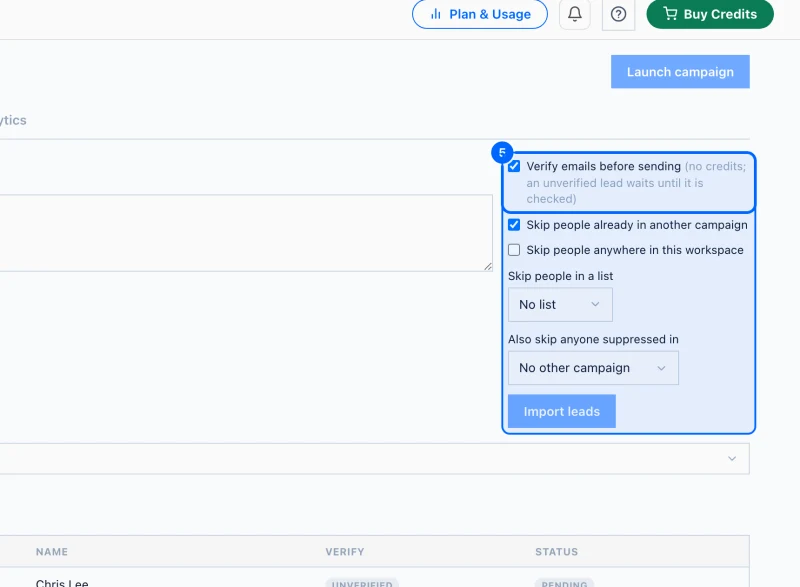The height and width of the screenshot is (587, 800).
Task: Click the Buy Credits button
Action: 710,14
